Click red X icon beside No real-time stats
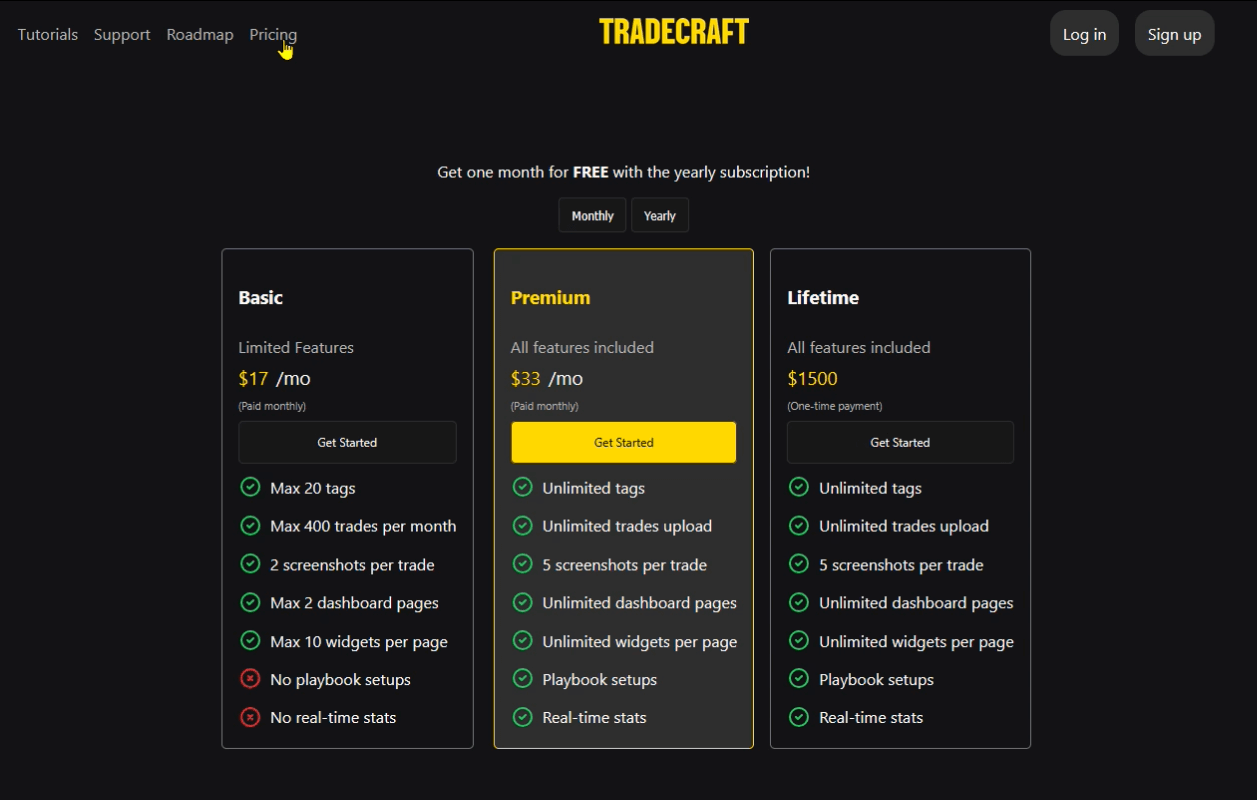Viewport: 1257px width, 800px height. click(x=250, y=717)
